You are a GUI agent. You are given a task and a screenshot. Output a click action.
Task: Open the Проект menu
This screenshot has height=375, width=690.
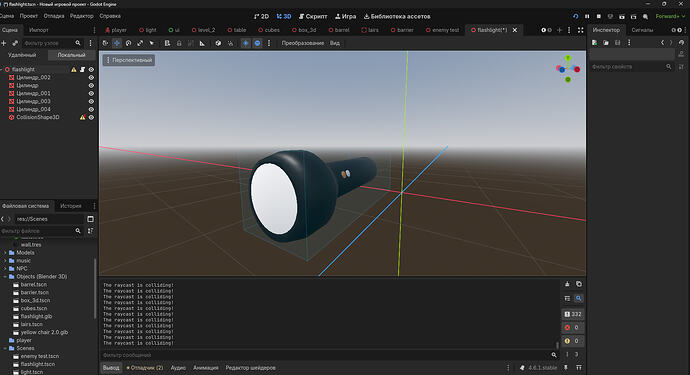[29, 16]
